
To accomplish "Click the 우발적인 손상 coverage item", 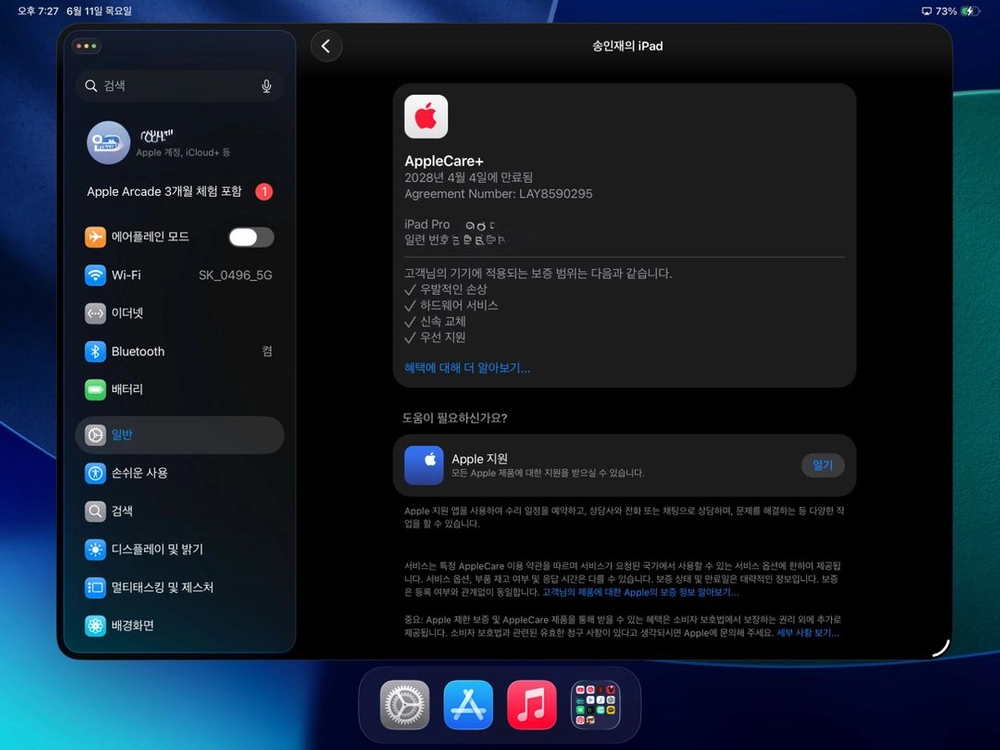I will 453,290.
